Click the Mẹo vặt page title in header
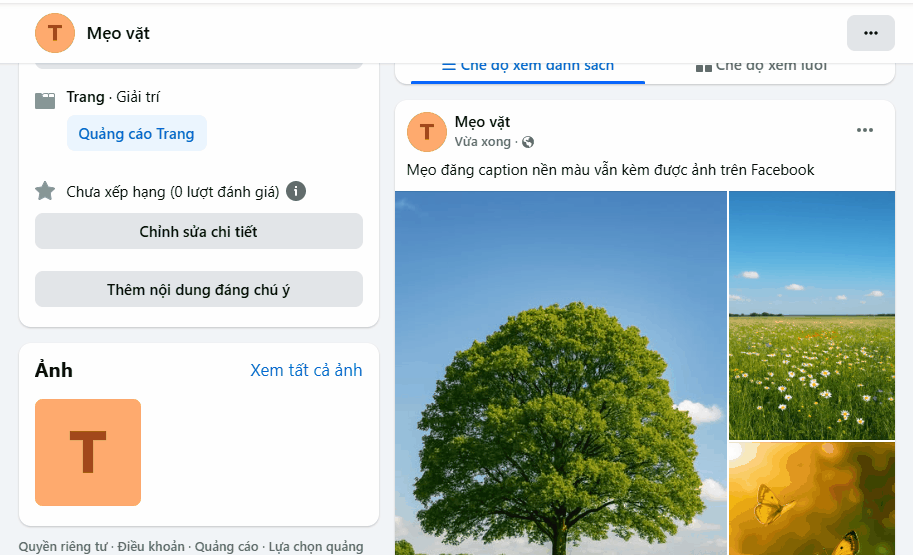This screenshot has height=555, width=913. [x=118, y=34]
